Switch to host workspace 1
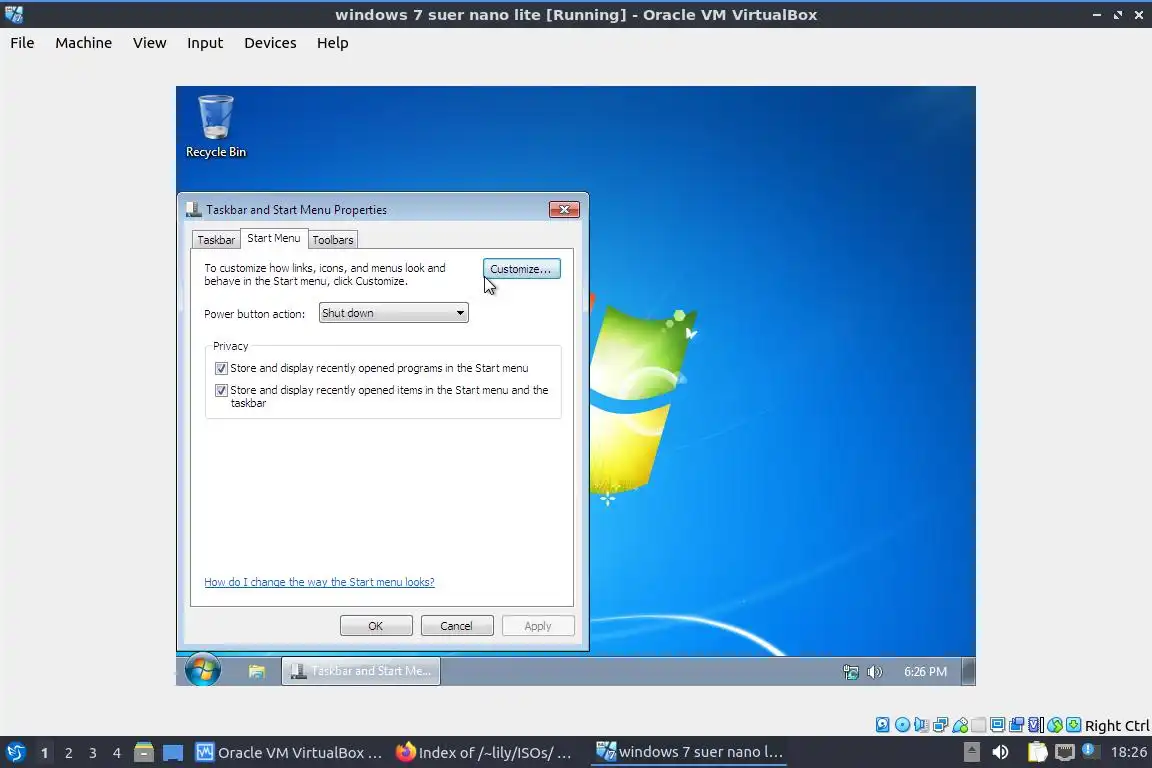 44,753
